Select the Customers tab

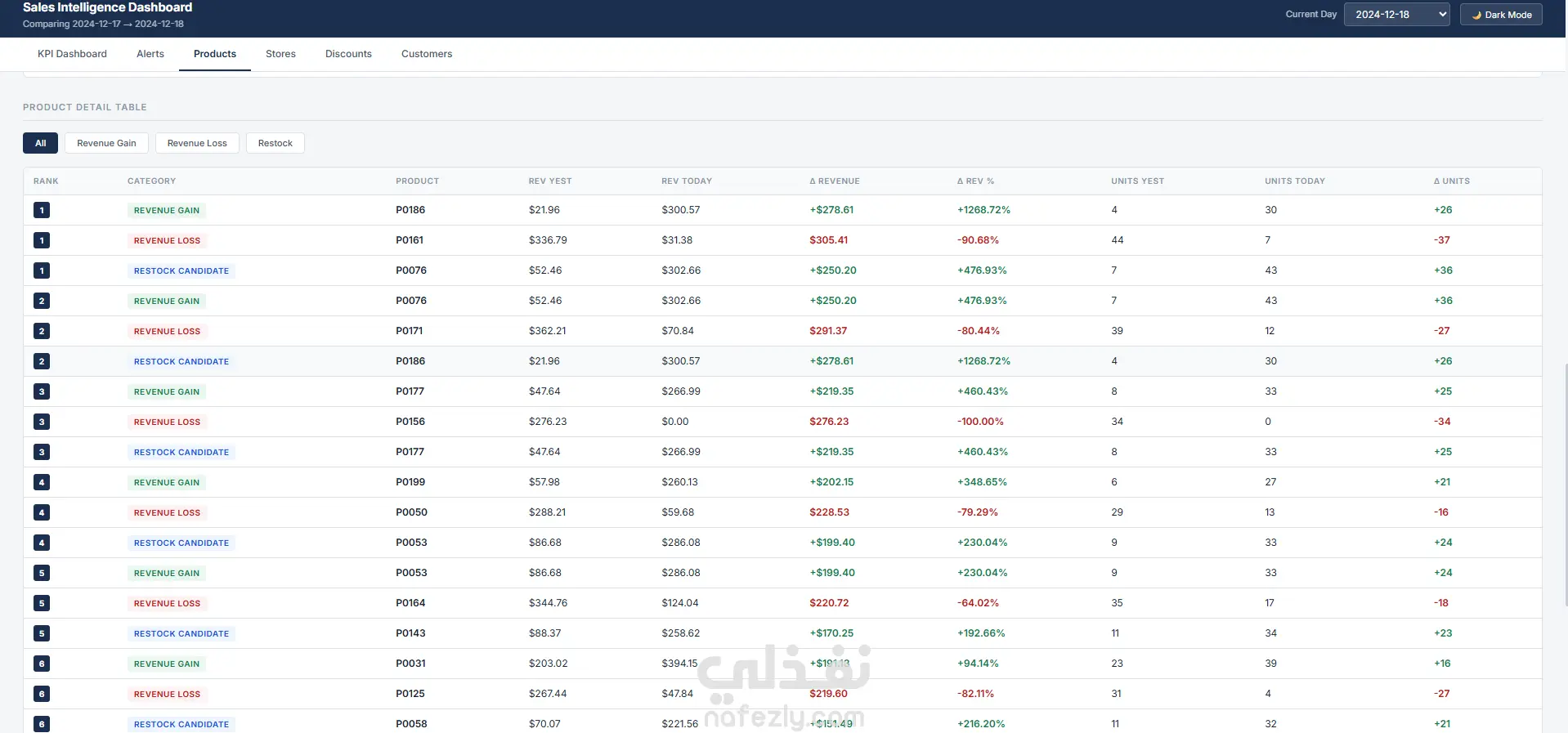[x=427, y=54]
